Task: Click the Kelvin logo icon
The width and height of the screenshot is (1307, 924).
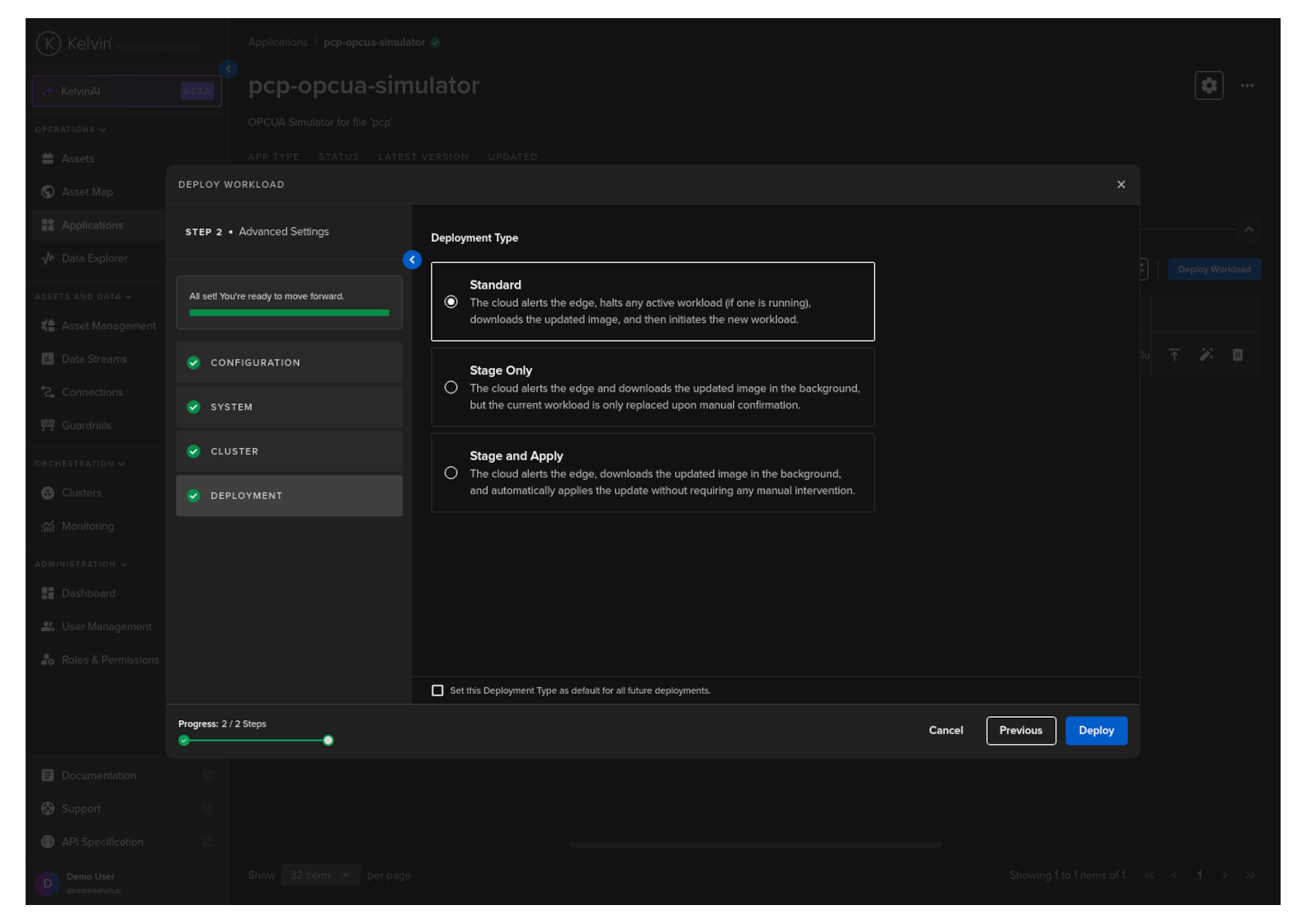Action: (49, 44)
